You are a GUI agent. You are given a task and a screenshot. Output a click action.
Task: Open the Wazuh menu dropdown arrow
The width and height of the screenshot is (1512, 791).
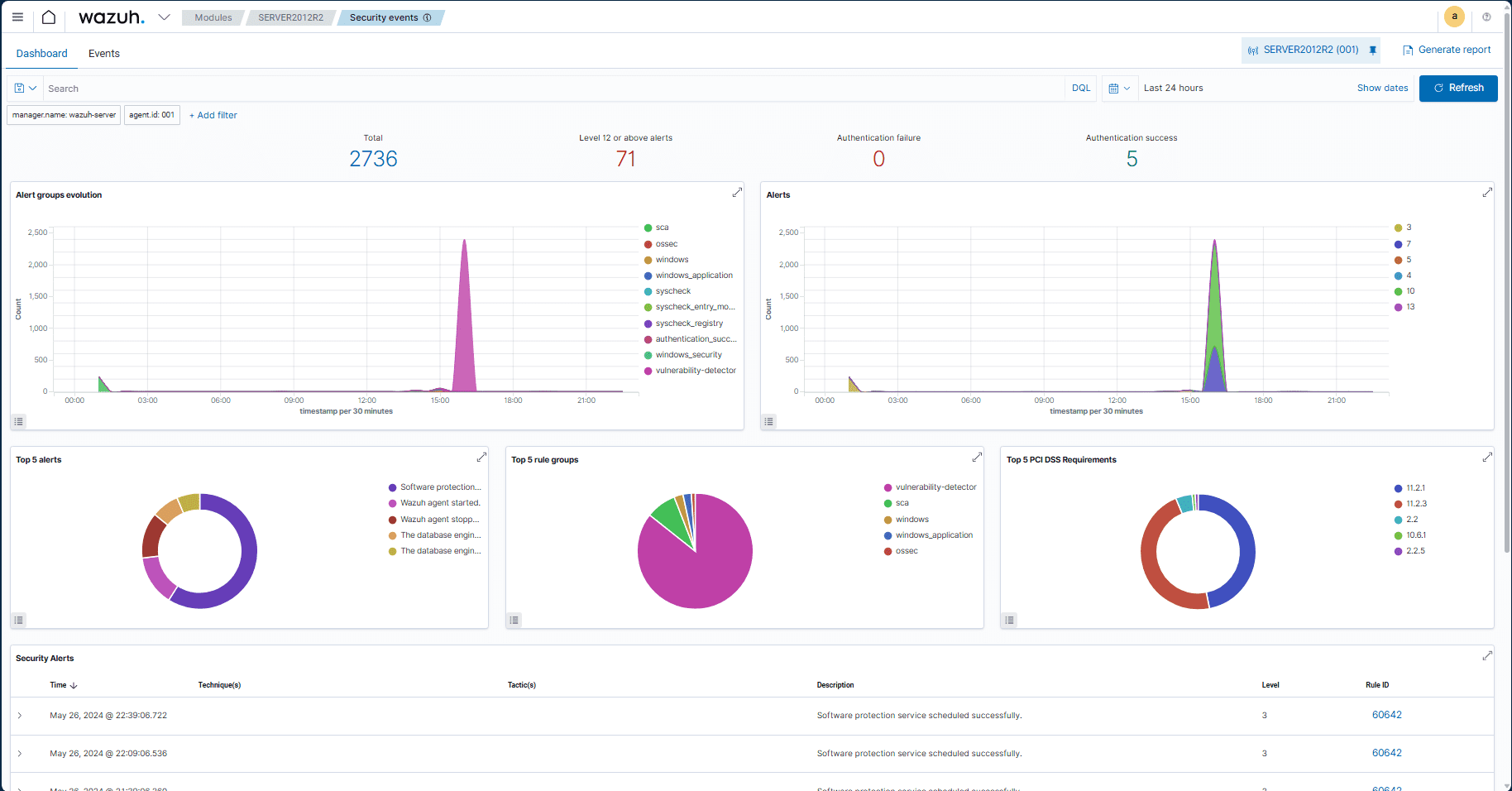(165, 17)
